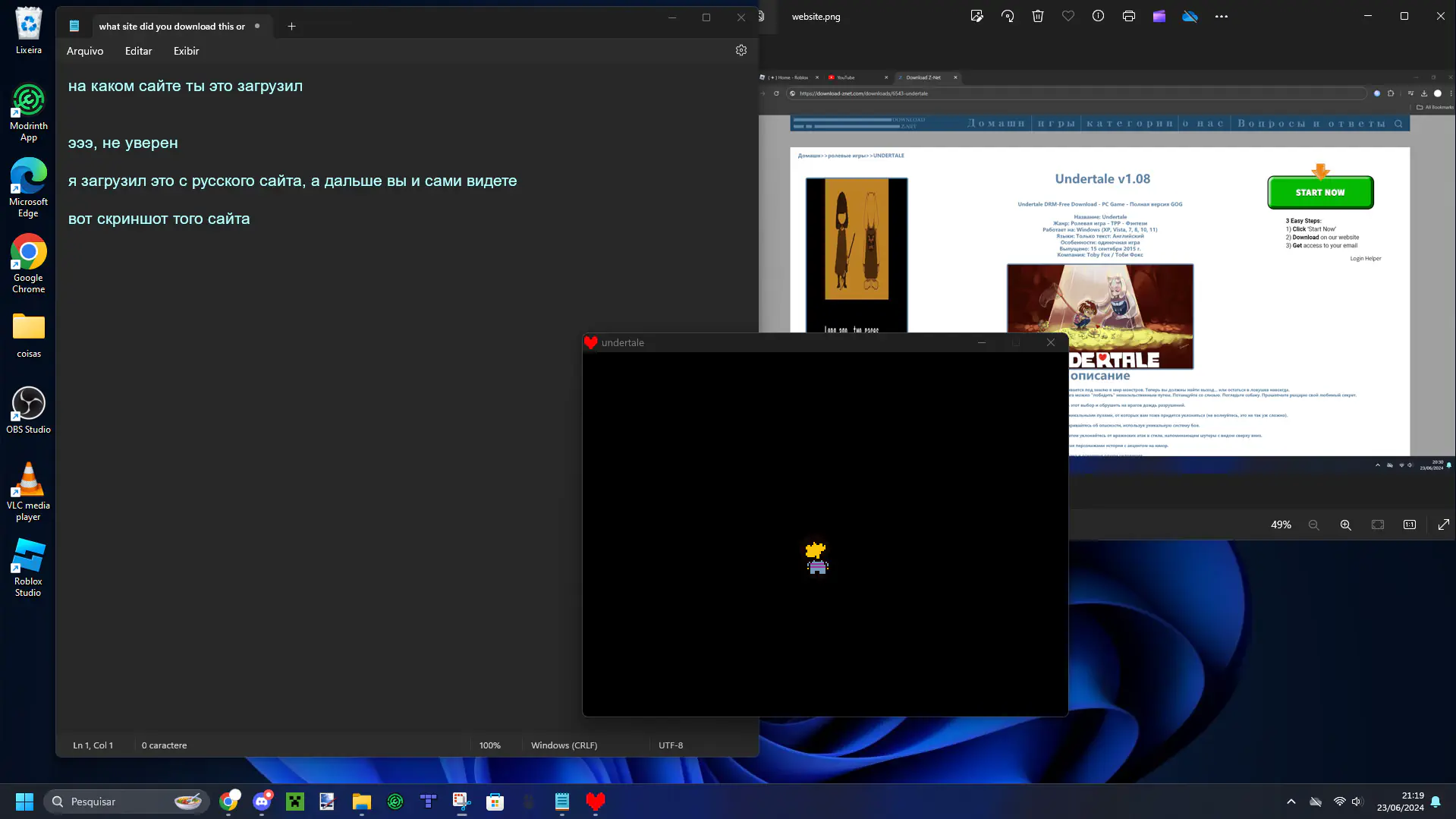Select the Google Chrome desktop shortcut
1456x819 pixels.
(29, 263)
